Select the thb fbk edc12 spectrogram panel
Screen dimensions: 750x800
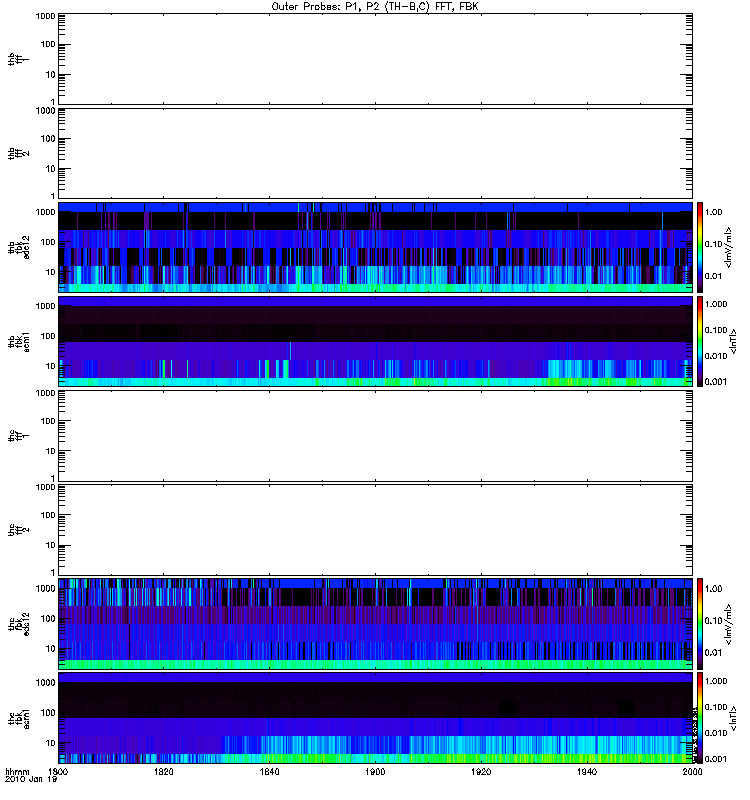click(375, 247)
